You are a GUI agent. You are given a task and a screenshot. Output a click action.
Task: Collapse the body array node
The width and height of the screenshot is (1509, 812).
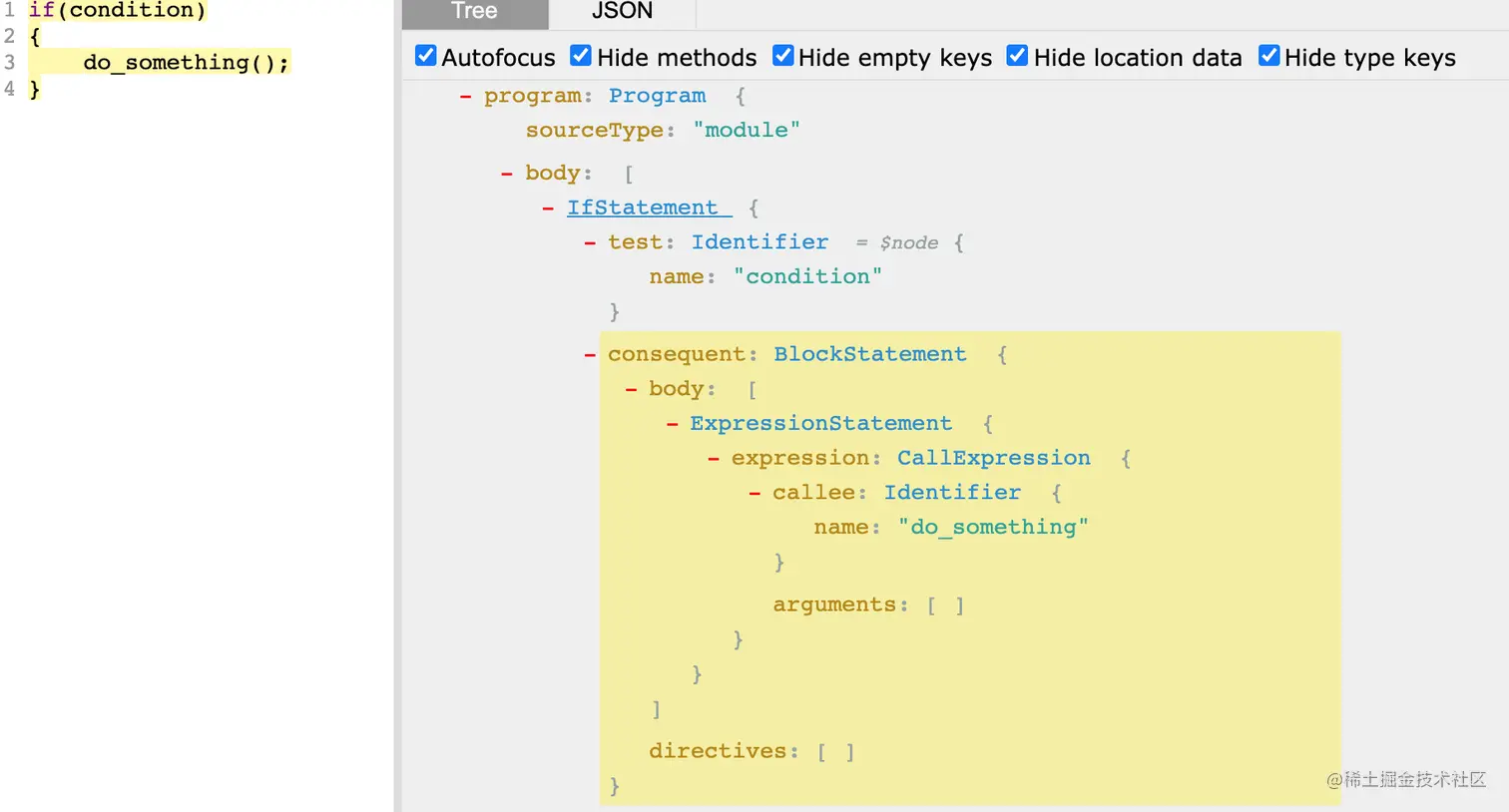click(507, 173)
